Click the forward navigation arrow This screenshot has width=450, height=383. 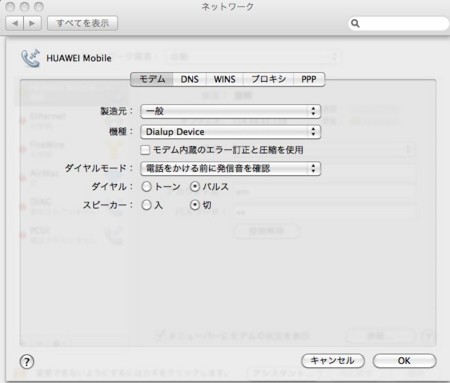[32, 23]
